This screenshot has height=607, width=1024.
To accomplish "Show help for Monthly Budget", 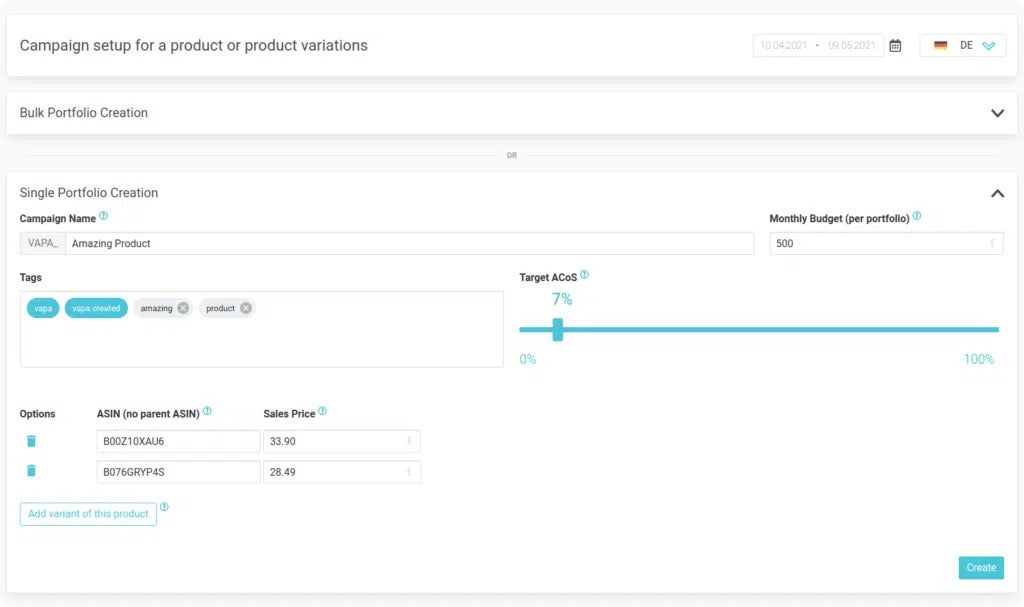I will (x=917, y=216).
